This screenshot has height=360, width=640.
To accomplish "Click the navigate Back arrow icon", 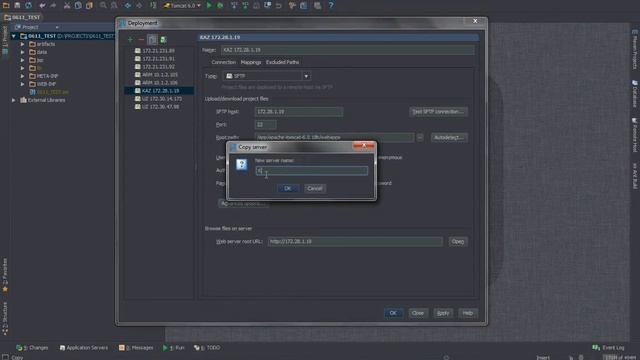I will (x=128, y=5).
